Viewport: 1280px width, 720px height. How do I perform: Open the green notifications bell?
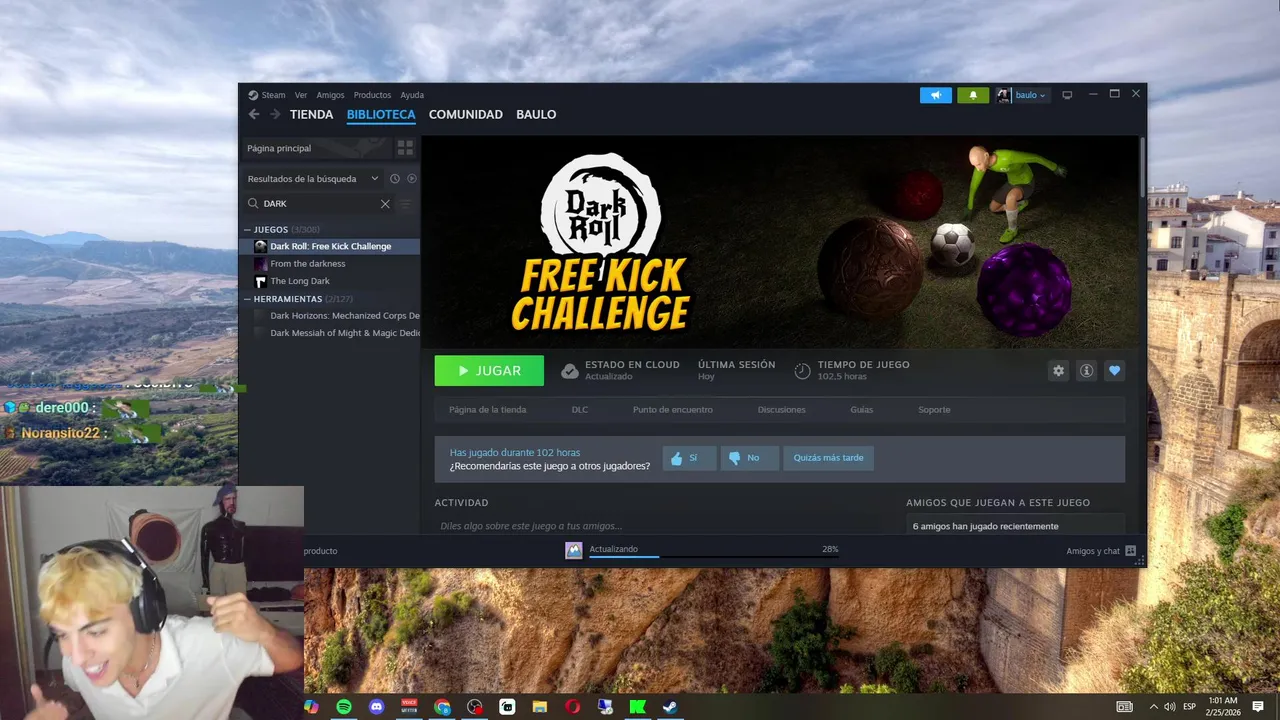click(x=973, y=95)
